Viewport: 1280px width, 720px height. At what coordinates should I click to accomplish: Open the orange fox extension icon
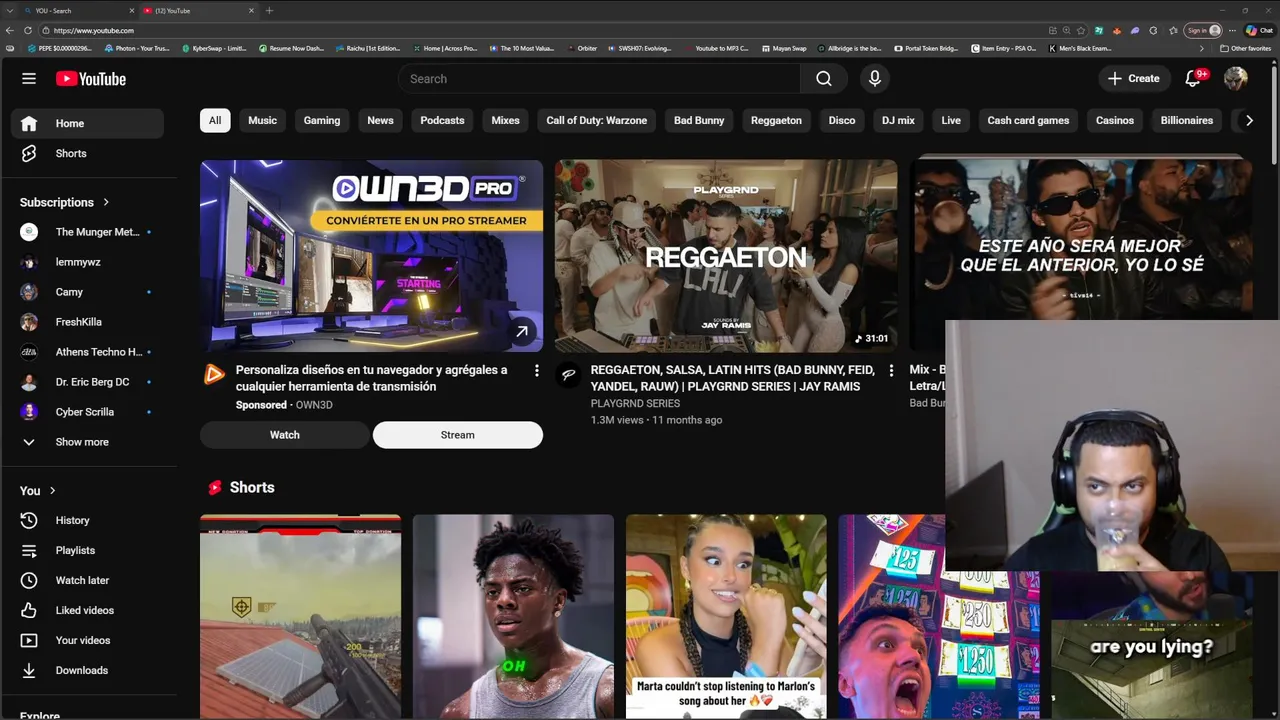click(1117, 30)
